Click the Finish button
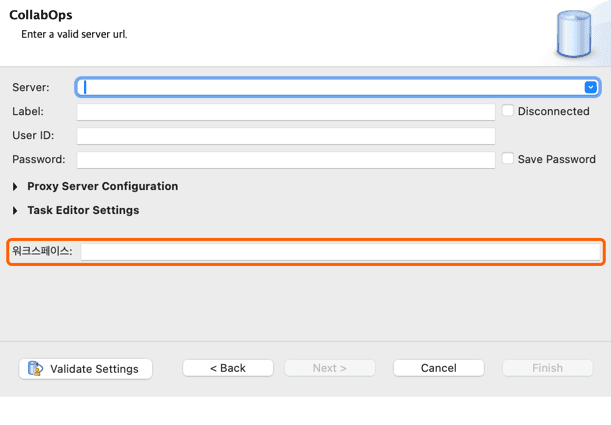Viewport: 611px width, 425px height. pyautogui.click(x=547, y=368)
